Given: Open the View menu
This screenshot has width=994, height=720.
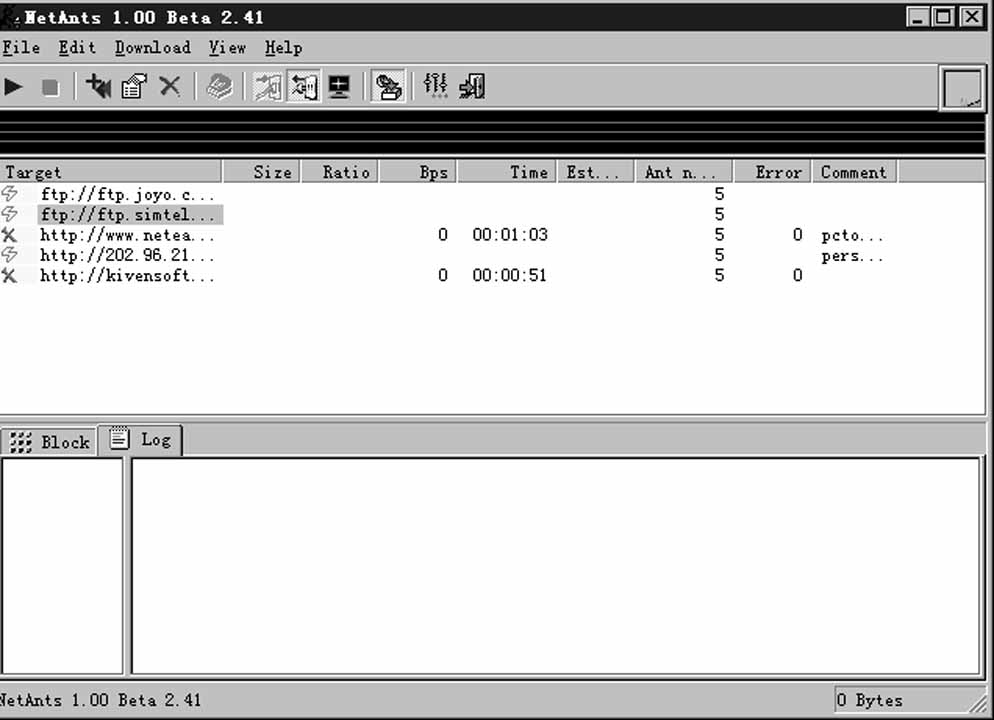Looking at the screenshot, I should click(x=227, y=48).
